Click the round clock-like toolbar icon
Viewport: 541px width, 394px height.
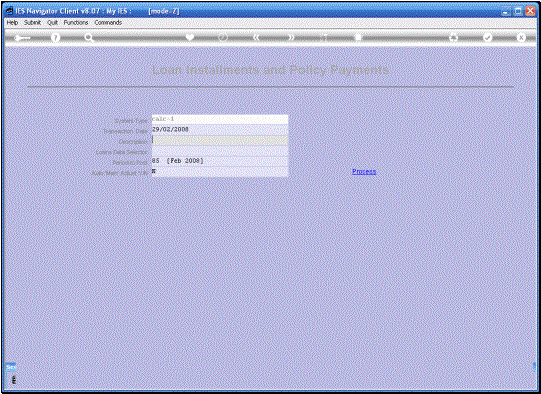click(223, 37)
